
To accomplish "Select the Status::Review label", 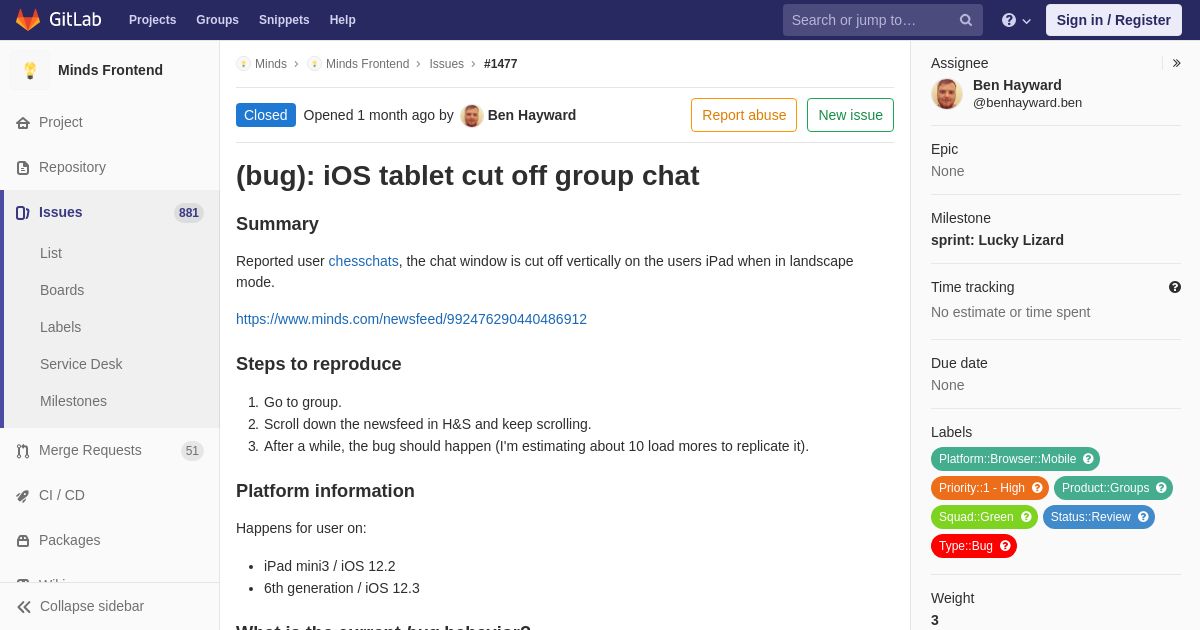I will tap(1090, 517).
